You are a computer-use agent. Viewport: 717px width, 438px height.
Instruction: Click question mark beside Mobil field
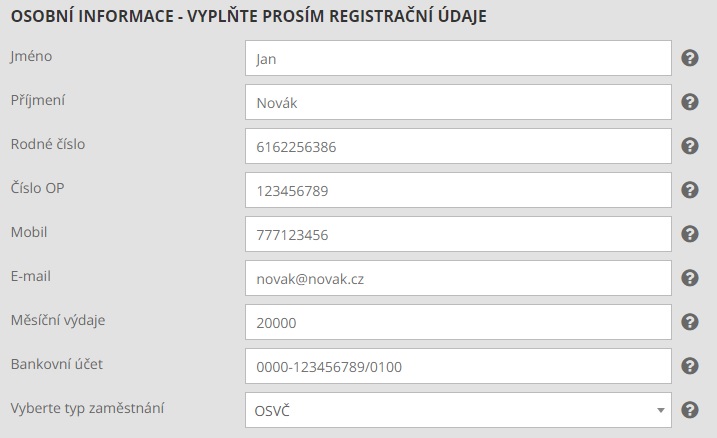[690, 234]
